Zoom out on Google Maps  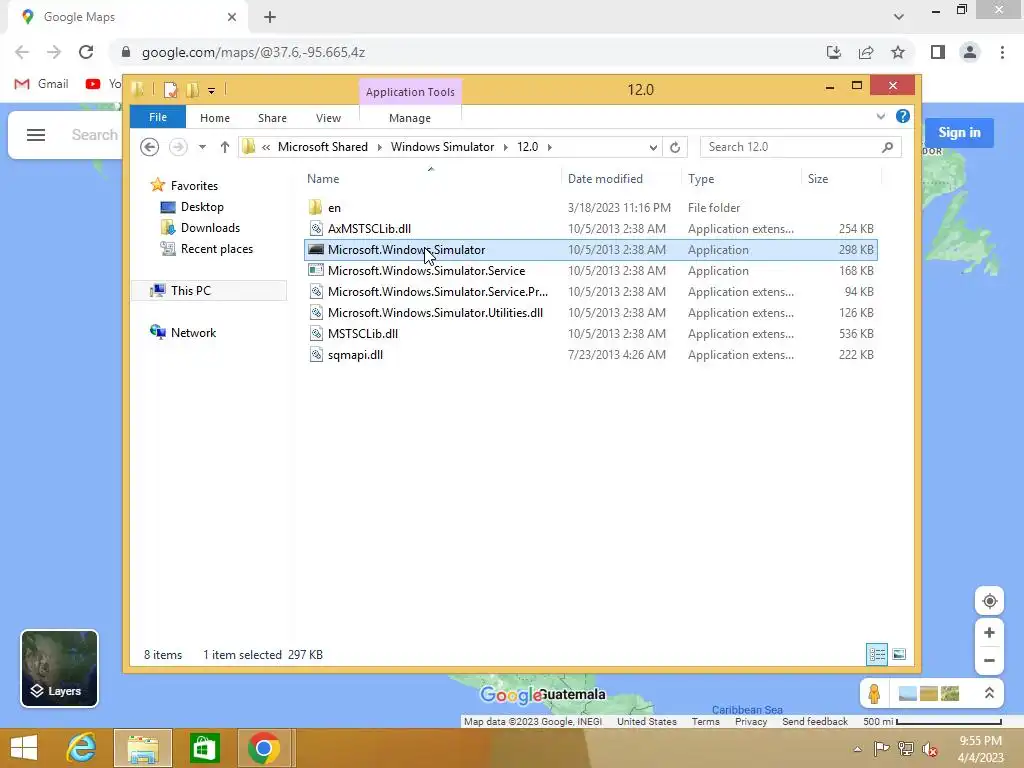(989, 660)
